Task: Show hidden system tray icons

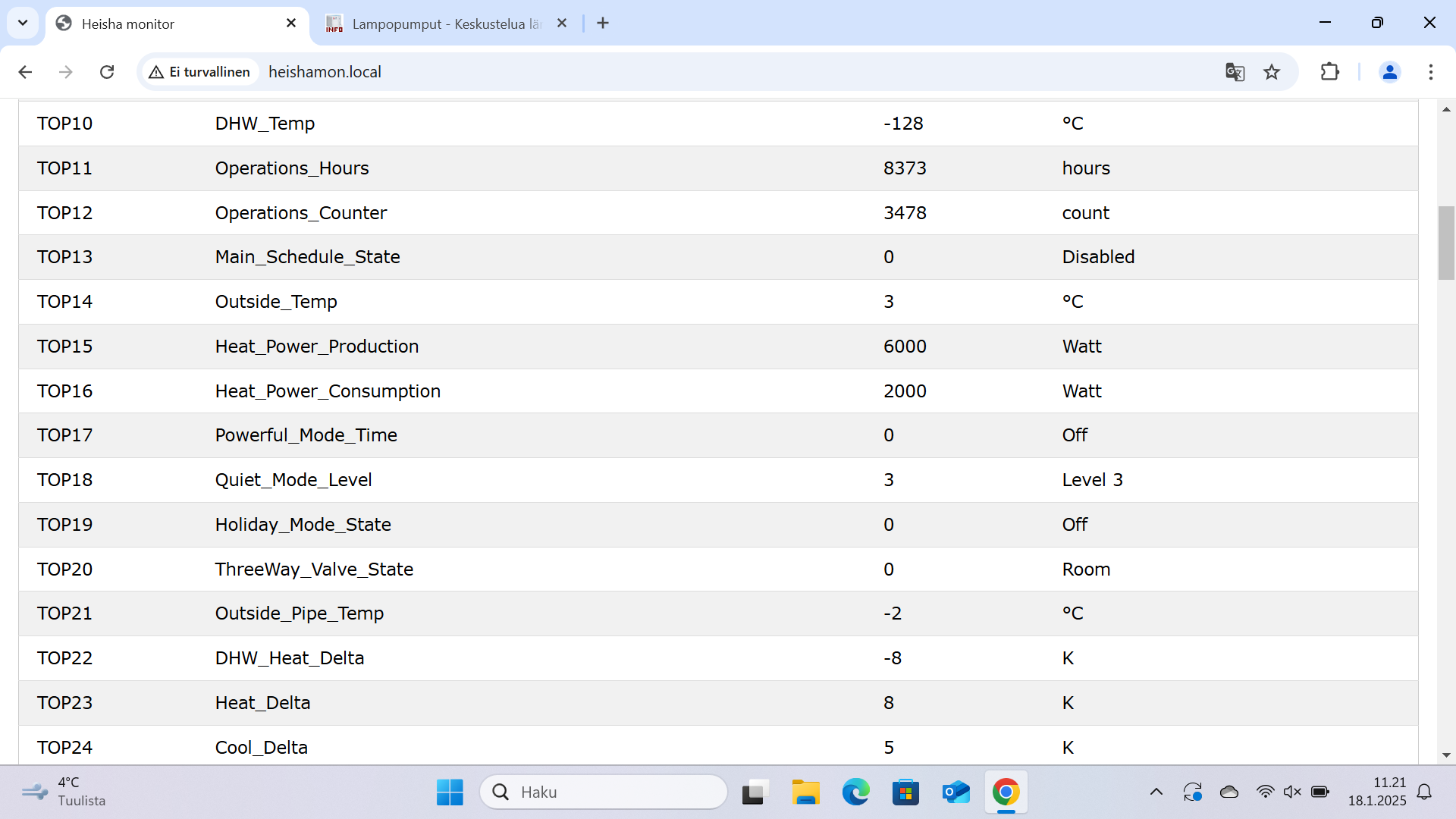Action: (x=1156, y=792)
